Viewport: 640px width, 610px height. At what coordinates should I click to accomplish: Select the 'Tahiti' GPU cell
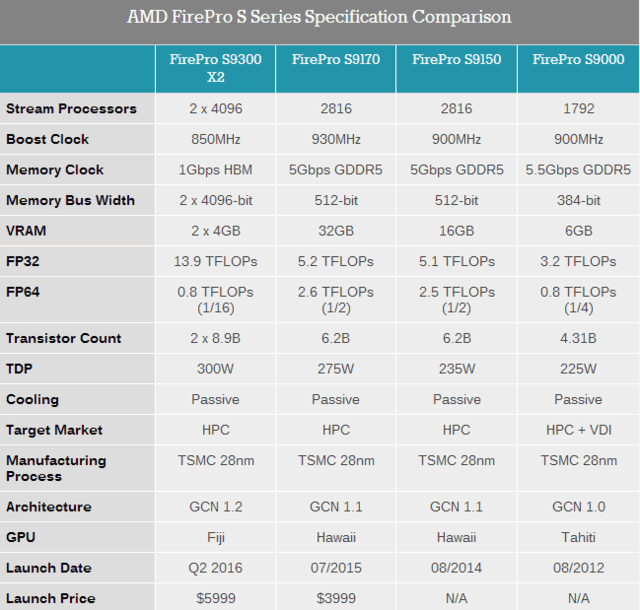tap(578, 537)
